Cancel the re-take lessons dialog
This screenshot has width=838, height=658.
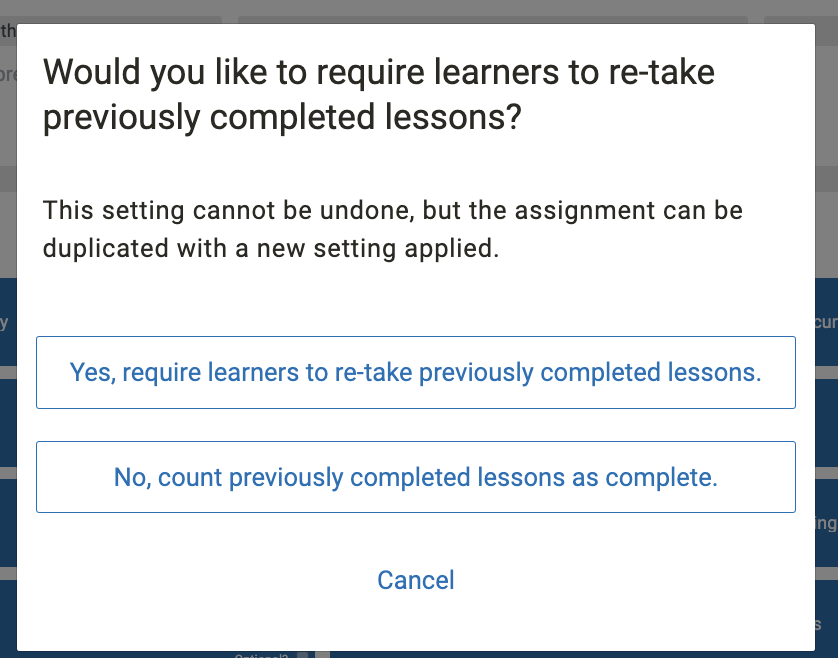(x=416, y=580)
